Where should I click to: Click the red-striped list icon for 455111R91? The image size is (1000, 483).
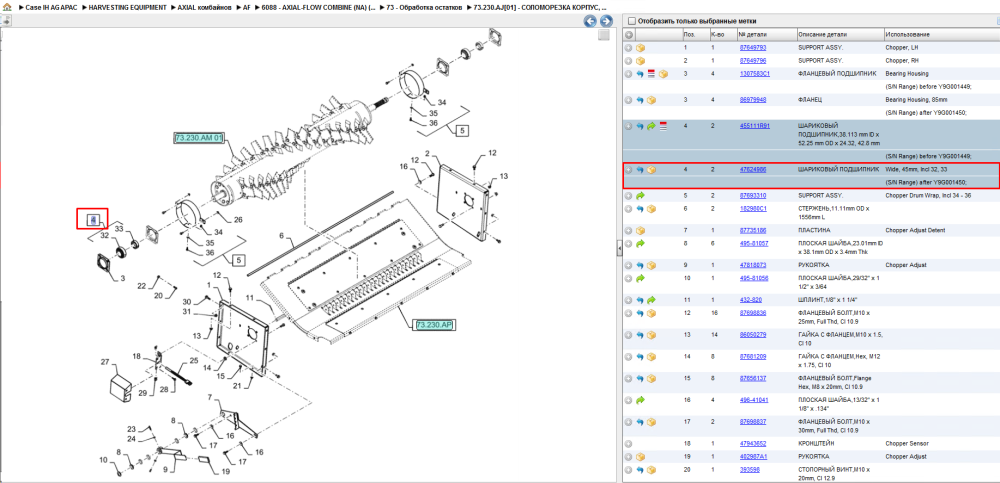[x=663, y=126]
